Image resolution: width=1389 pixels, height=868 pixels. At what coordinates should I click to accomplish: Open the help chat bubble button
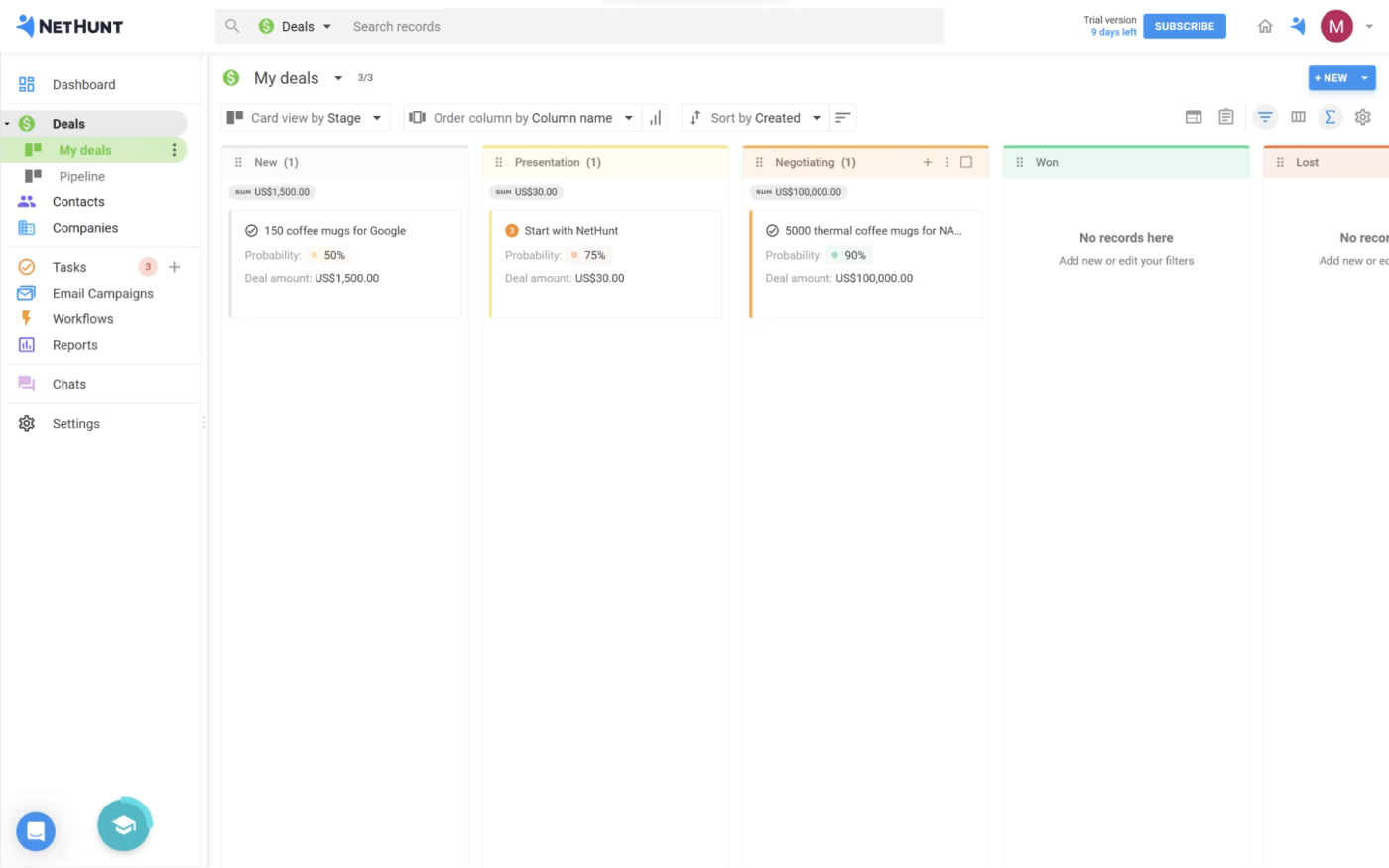(x=36, y=831)
